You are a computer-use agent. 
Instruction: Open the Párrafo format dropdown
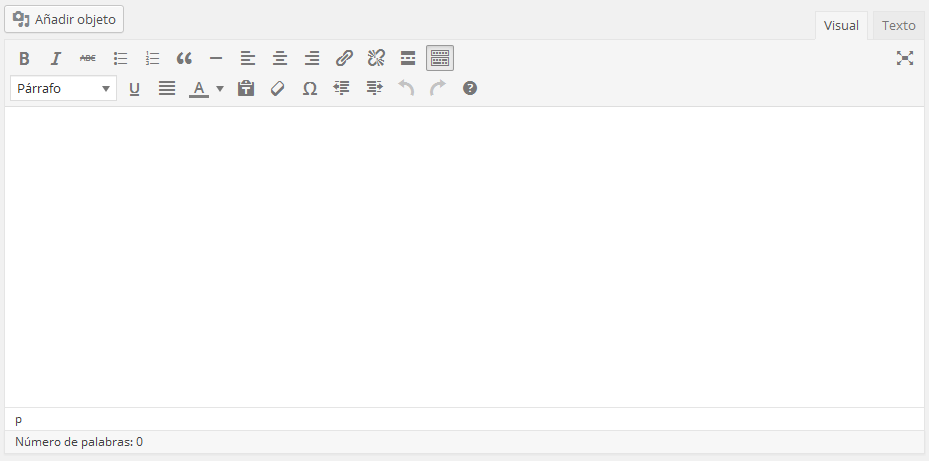(x=63, y=88)
